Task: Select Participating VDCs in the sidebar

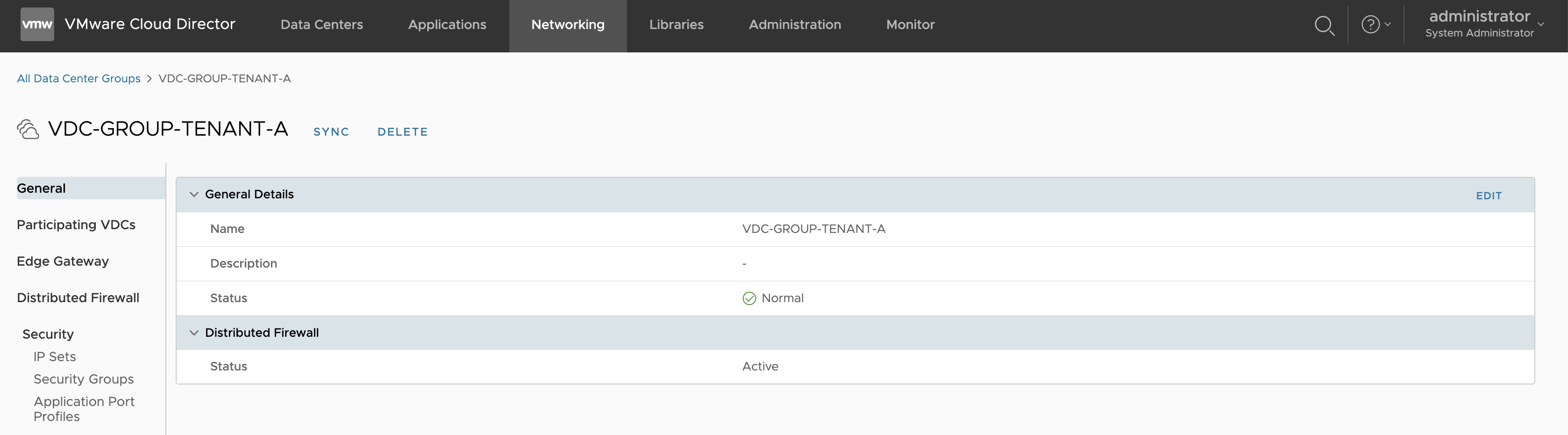Action: [x=76, y=225]
